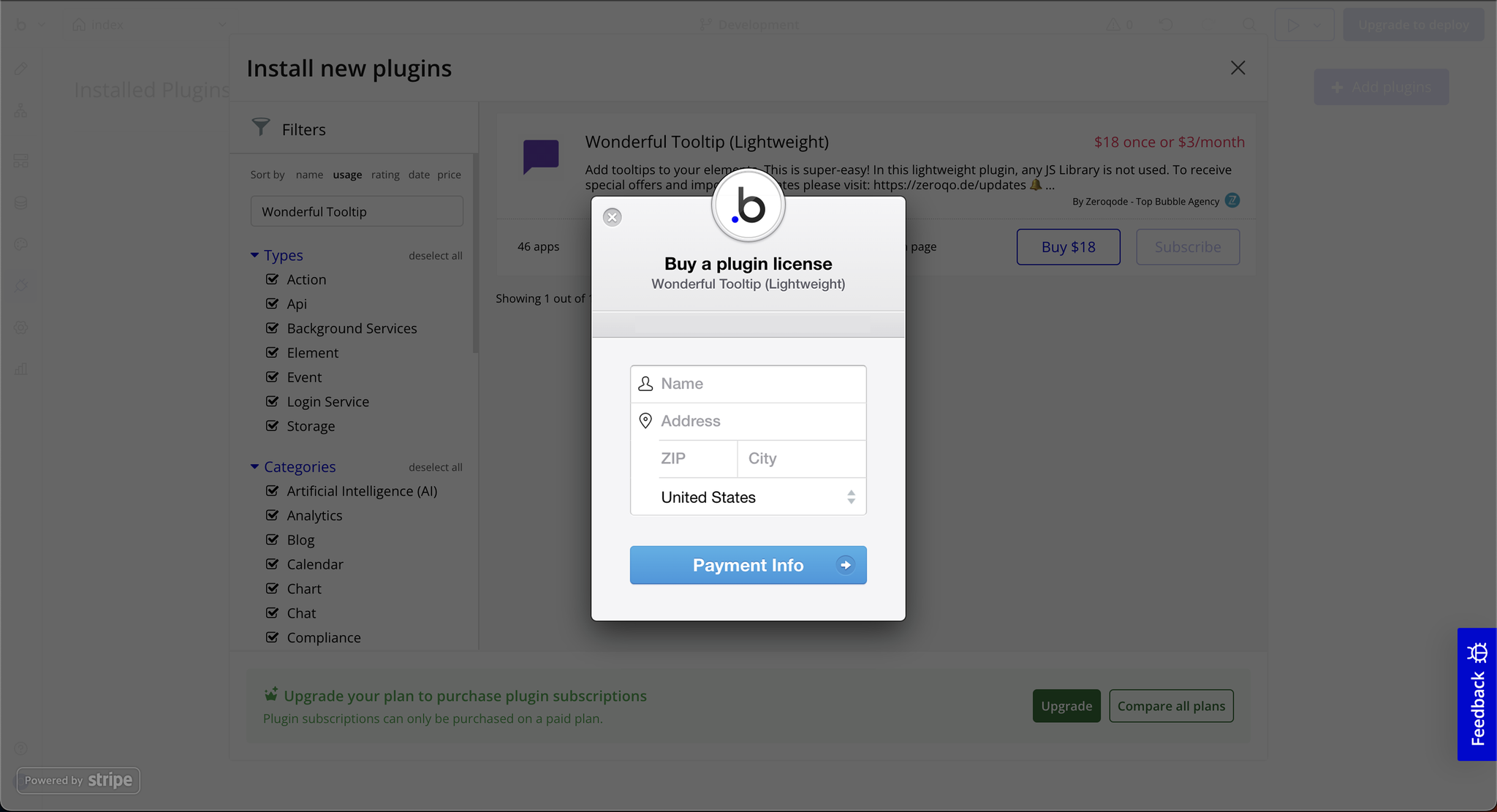Sort plugins by price
Screen dimensions: 1497x812
449,175
